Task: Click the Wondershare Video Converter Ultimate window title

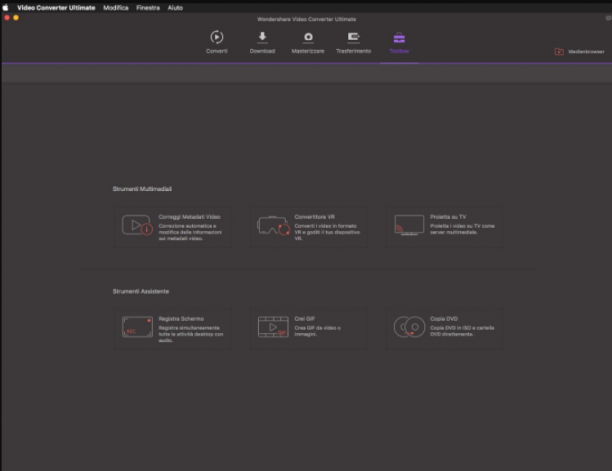Action: coord(306,19)
